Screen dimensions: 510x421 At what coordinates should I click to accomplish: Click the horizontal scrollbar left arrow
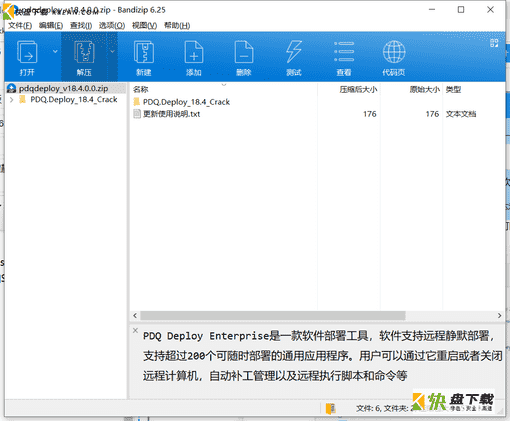click(x=135, y=315)
